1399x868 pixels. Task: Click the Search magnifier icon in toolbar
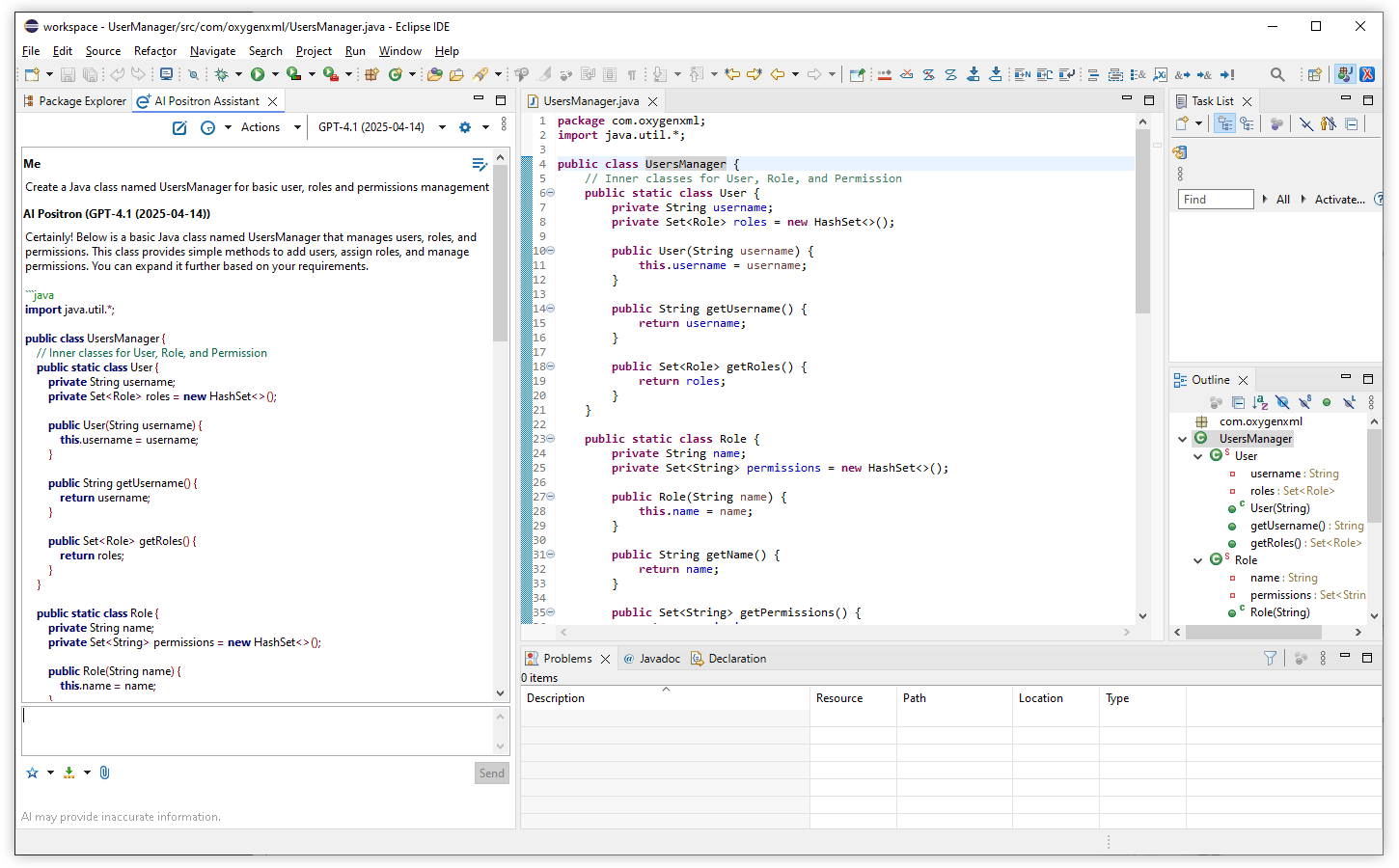point(1277,74)
